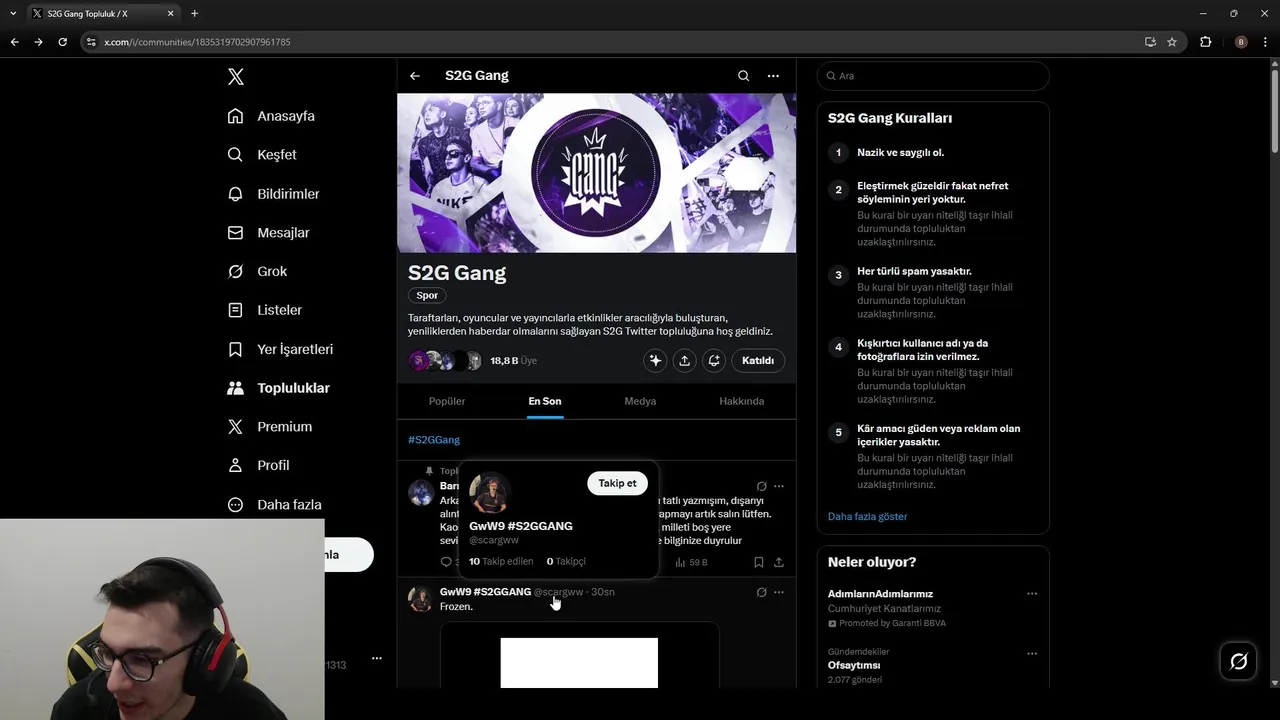Share the pinned post
The width and height of the screenshot is (1280, 720).
click(x=779, y=562)
